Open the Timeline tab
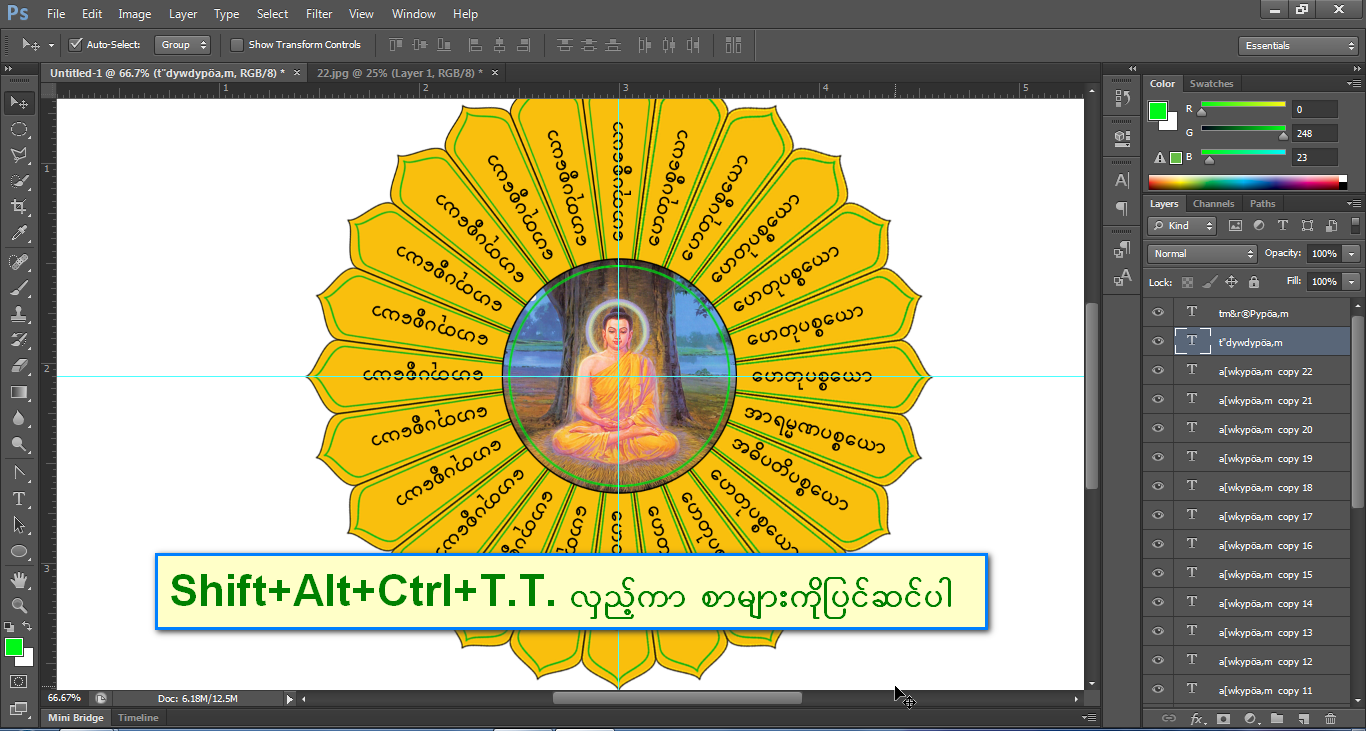 click(138, 718)
